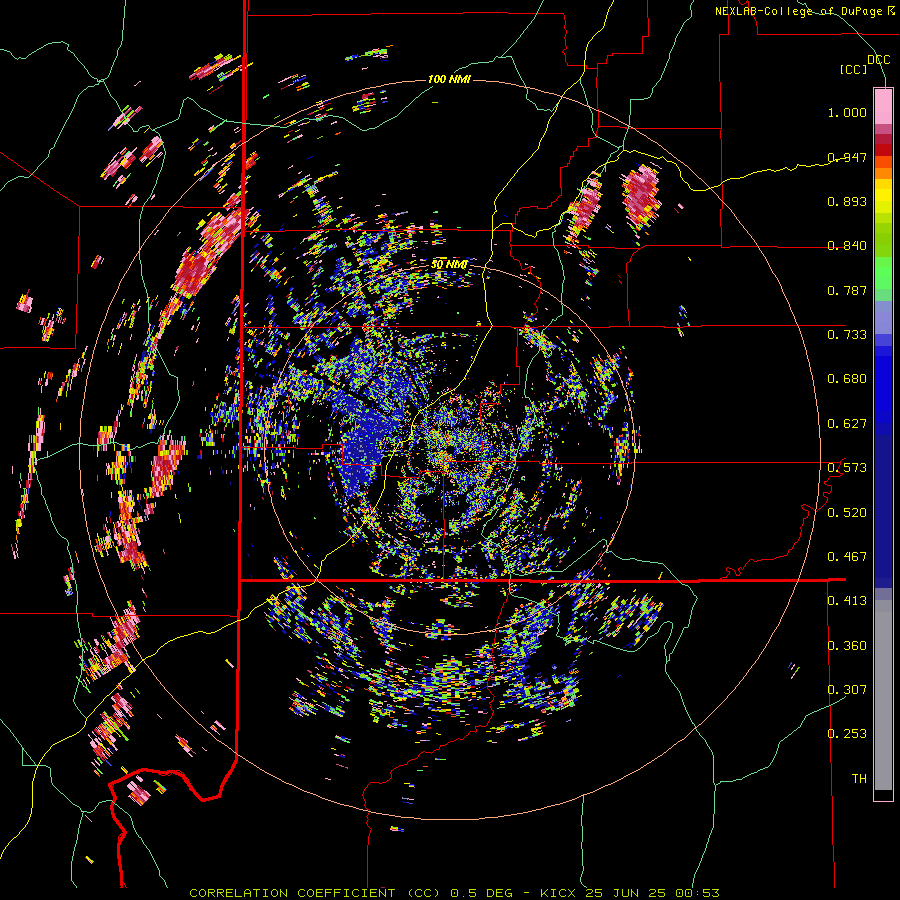Click the 0.893 legend value

[847, 201]
